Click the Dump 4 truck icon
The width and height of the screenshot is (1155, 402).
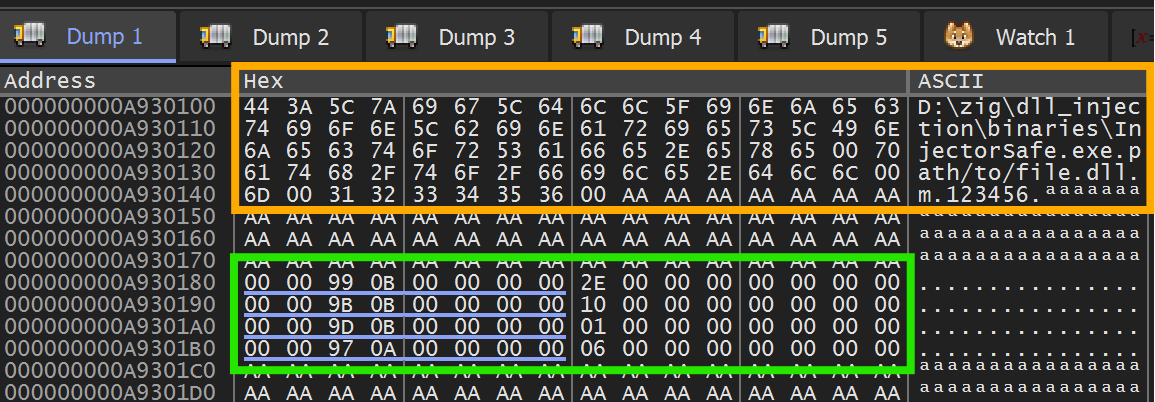pyautogui.click(x=588, y=34)
